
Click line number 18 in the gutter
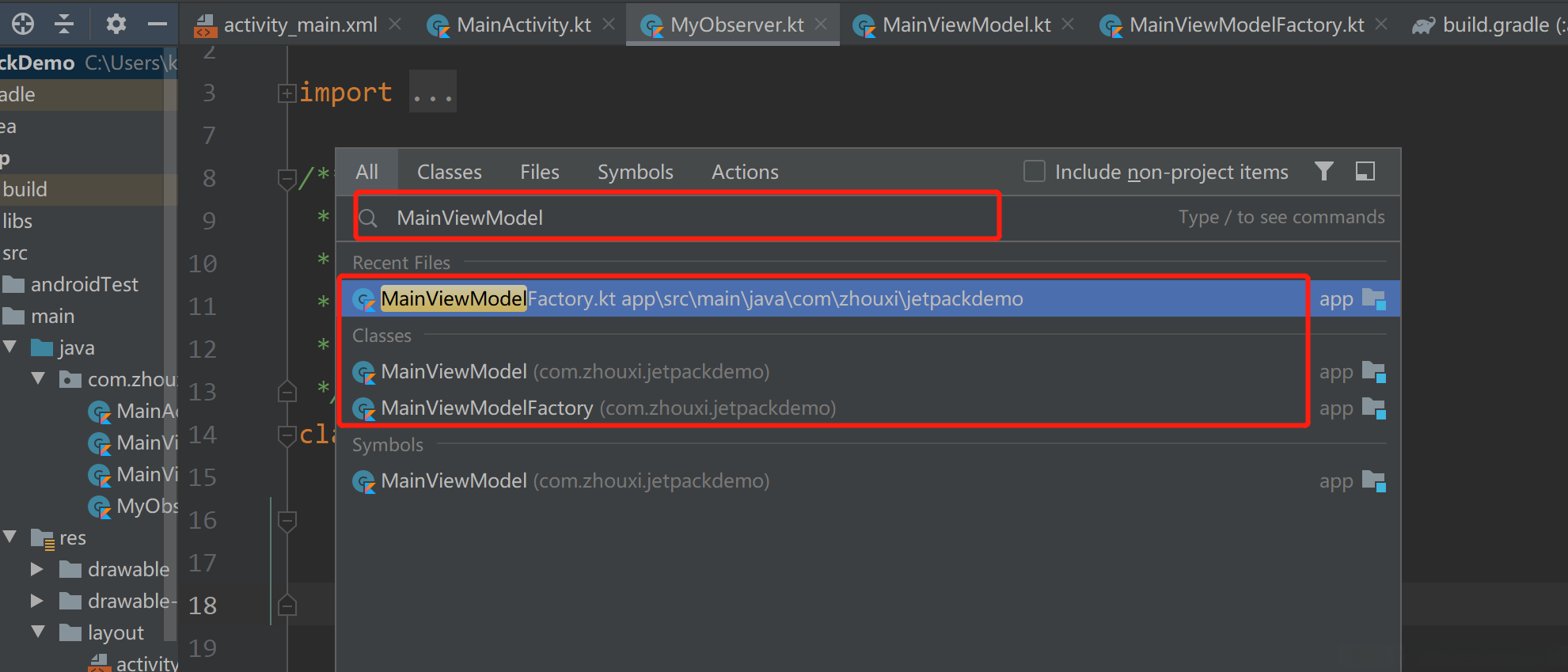click(203, 606)
